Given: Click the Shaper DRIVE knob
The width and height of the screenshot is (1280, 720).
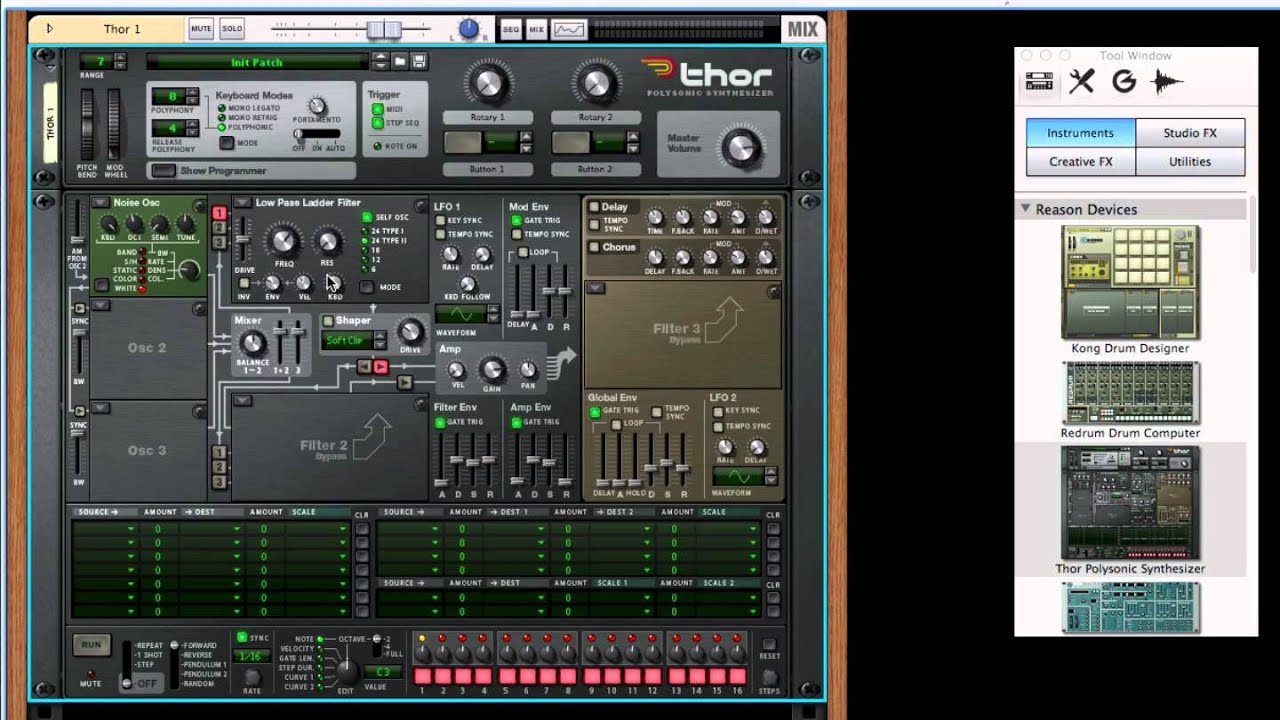Looking at the screenshot, I should pos(410,331).
